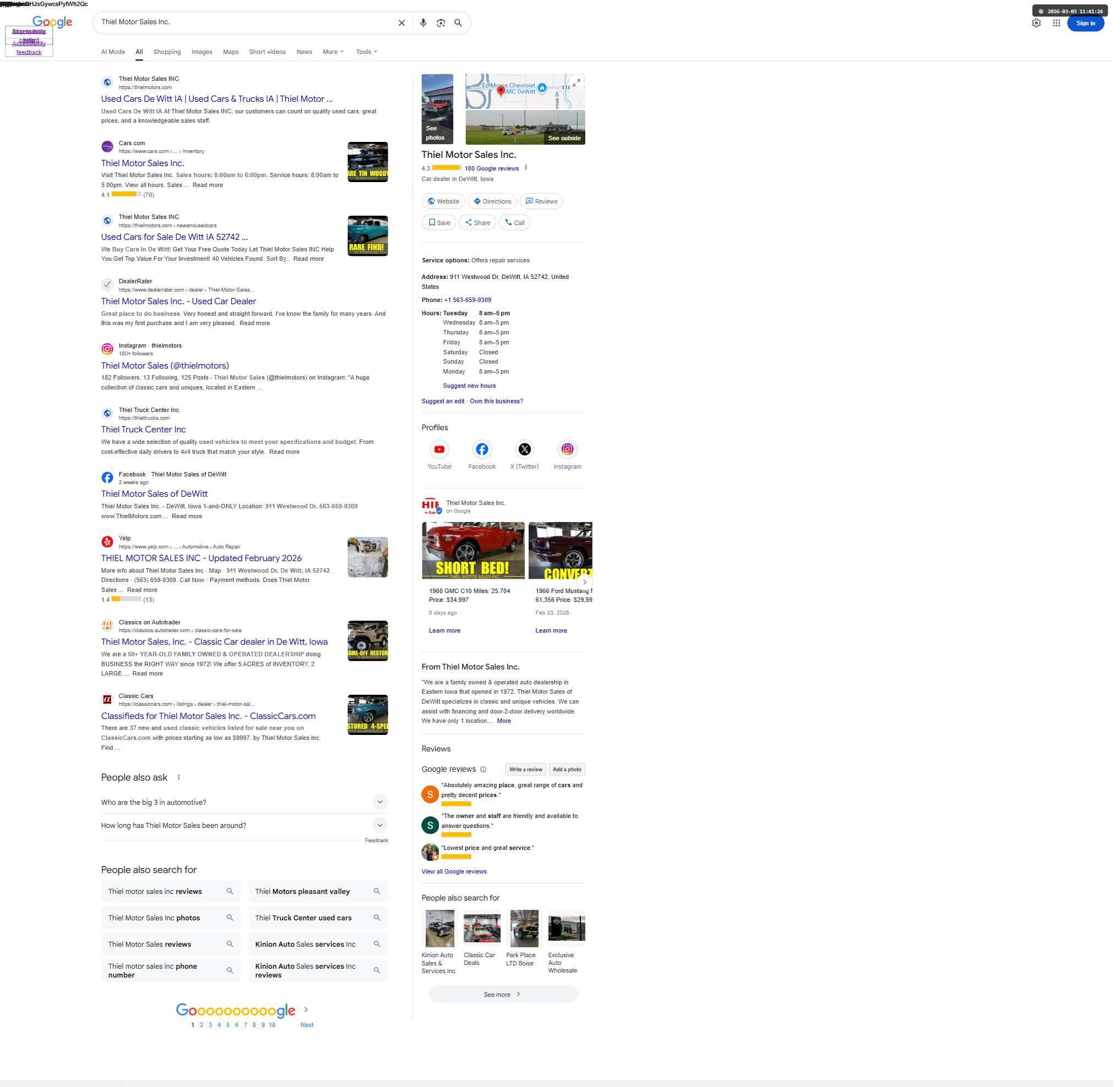This screenshot has height=1087, width=1120.
Task: Click the Sign in button
Action: 1085,24
